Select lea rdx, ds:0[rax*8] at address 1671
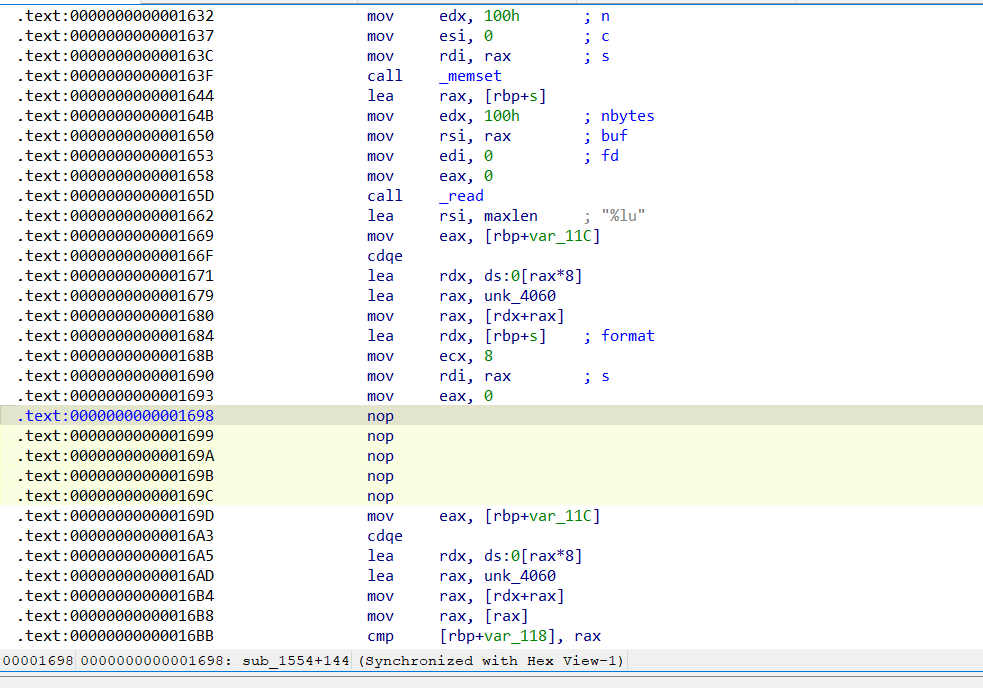Viewport: 983px width, 688px height. click(475, 276)
